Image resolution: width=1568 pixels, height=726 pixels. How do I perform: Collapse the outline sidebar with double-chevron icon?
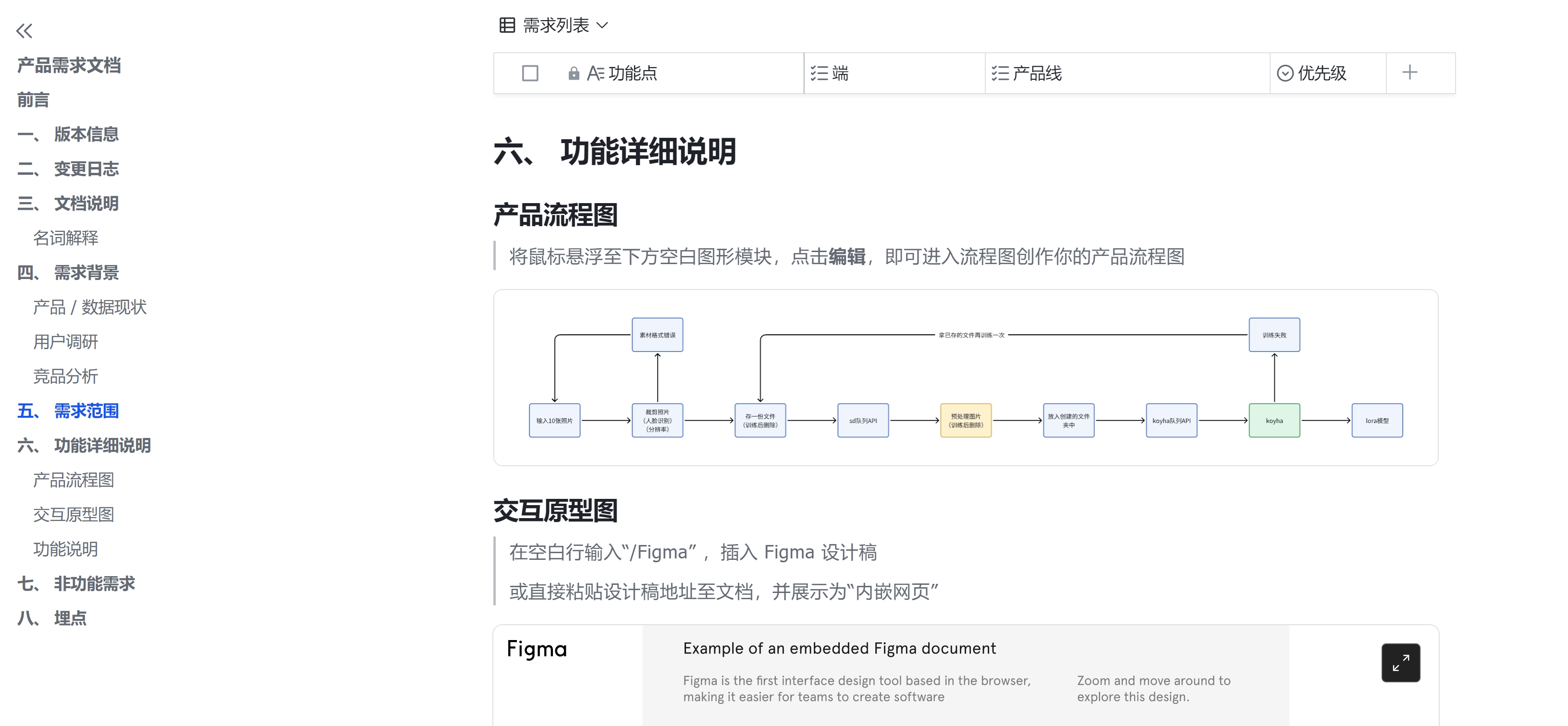pos(24,30)
